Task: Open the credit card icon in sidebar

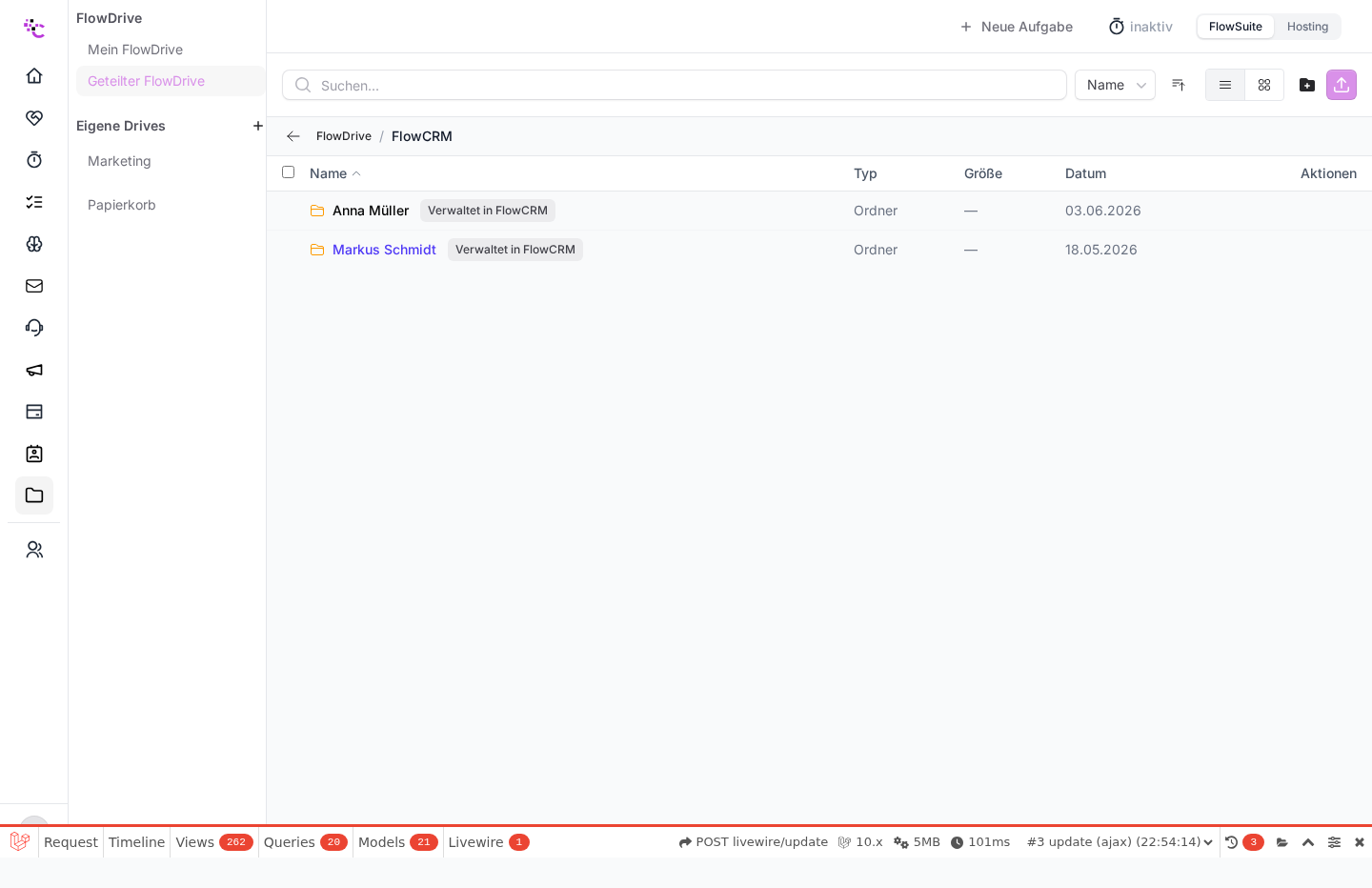Action: [34, 412]
